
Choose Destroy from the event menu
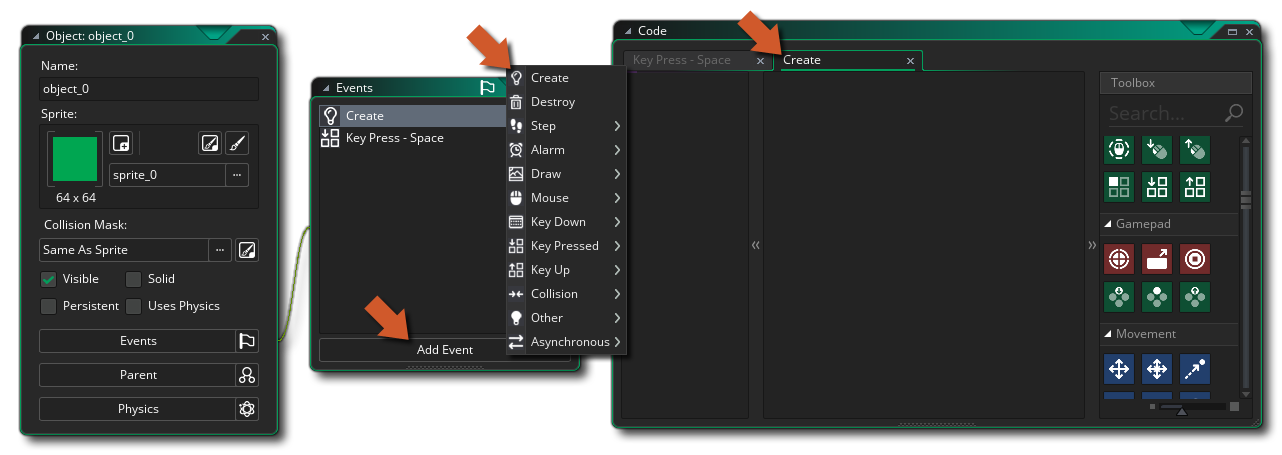pyautogui.click(x=553, y=102)
